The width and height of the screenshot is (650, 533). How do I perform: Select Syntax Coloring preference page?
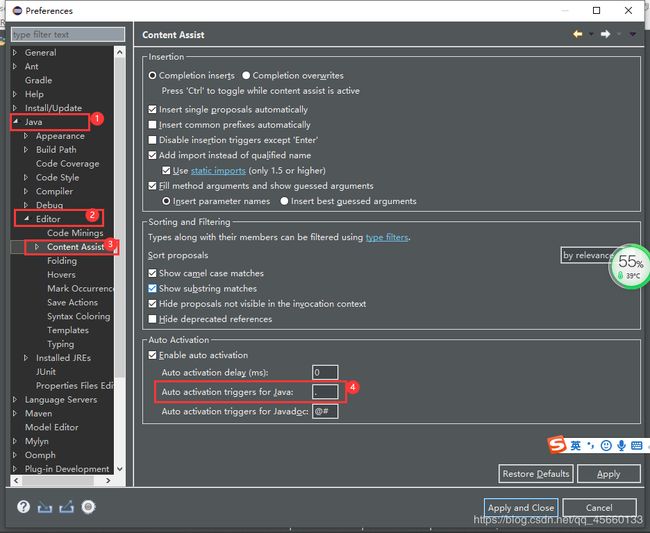(x=79, y=316)
